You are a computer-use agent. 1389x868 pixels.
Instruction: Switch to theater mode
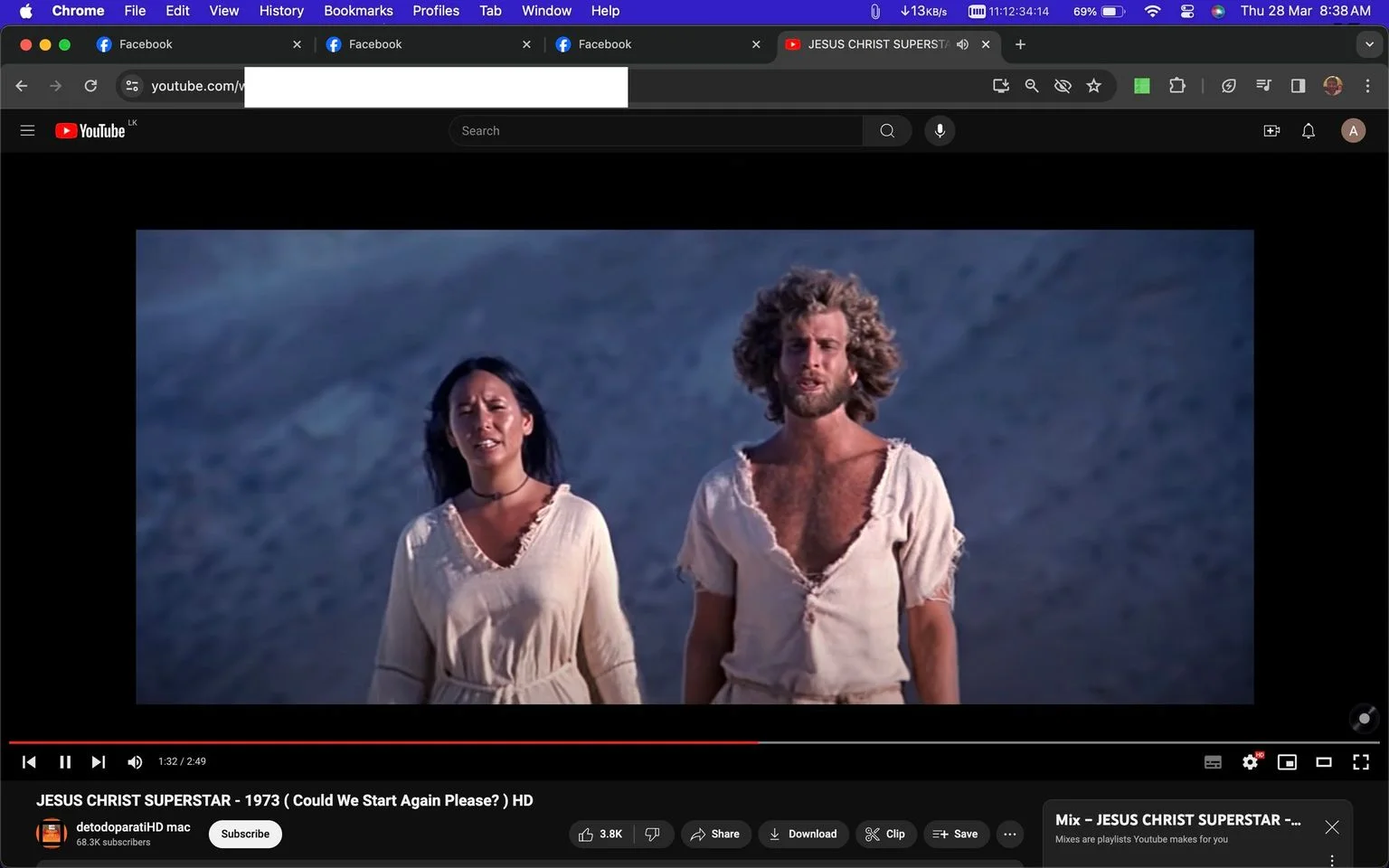(x=1324, y=762)
